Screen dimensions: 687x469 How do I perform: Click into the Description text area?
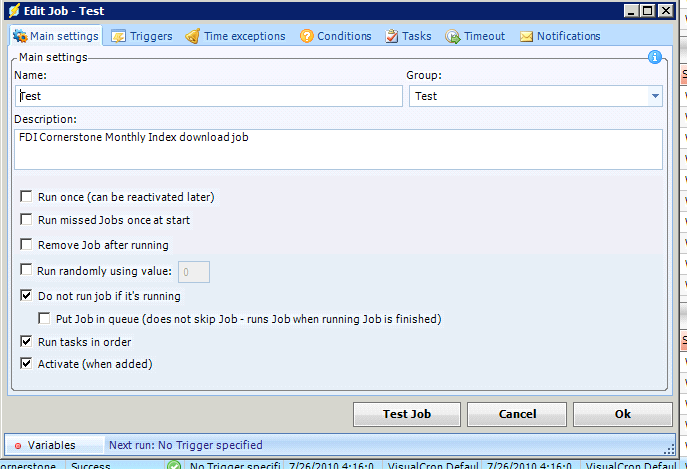(338, 149)
